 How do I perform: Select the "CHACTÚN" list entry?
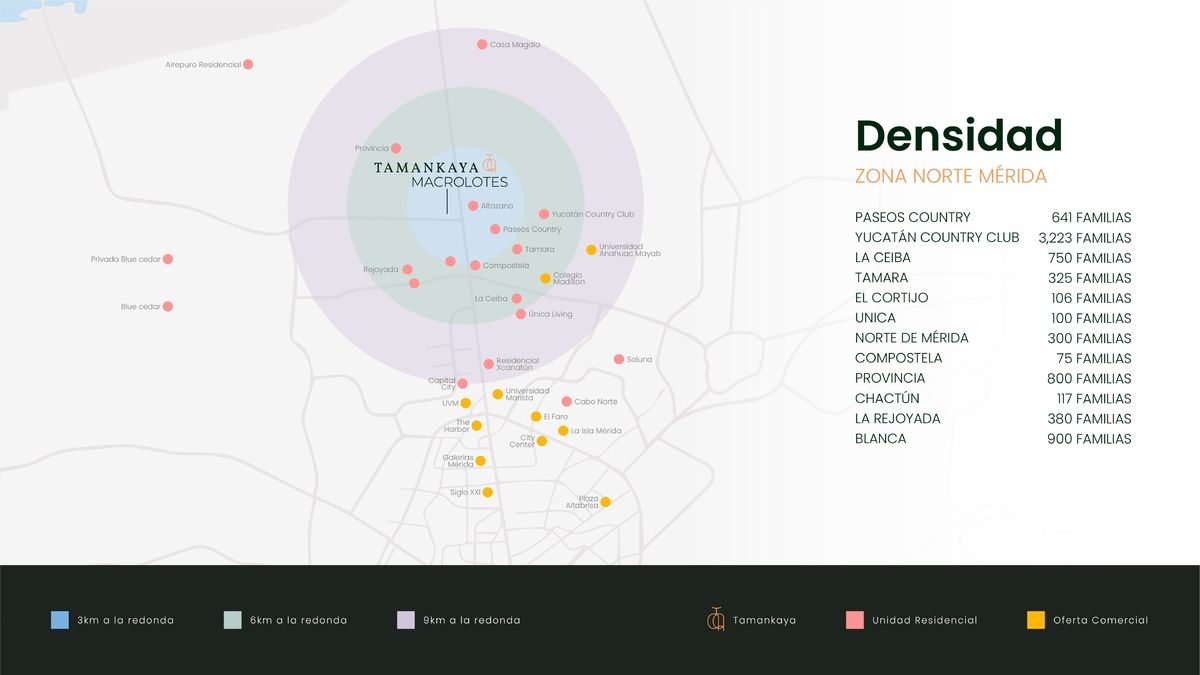coord(887,398)
